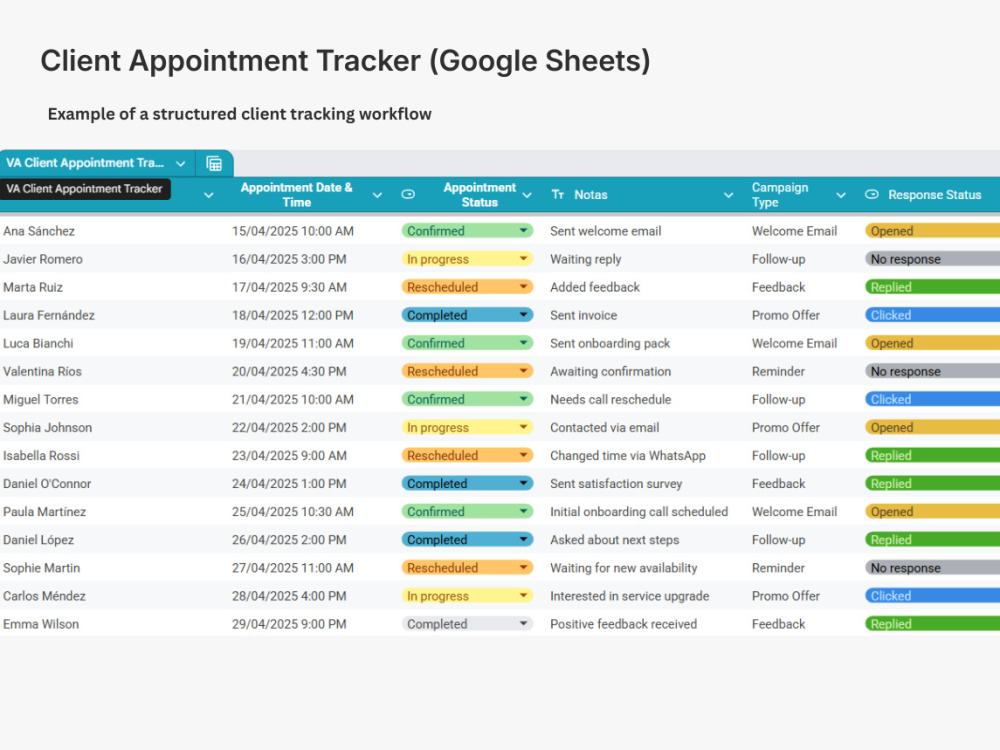This screenshot has height=750, width=1000.
Task: Change Javier Romero's In progress status chip
Action: (467, 259)
